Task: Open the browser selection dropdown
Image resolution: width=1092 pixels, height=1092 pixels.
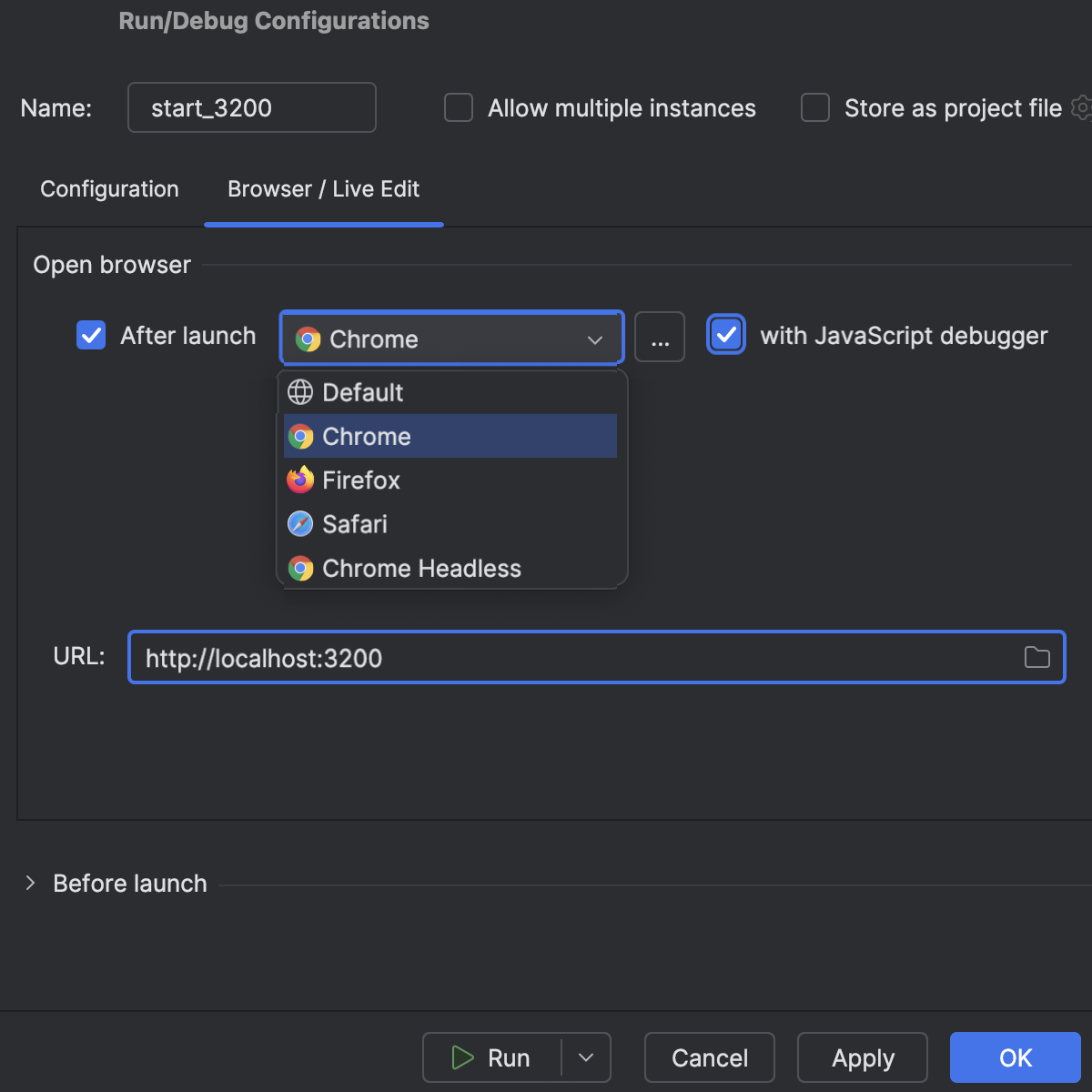Action: pos(595,338)
